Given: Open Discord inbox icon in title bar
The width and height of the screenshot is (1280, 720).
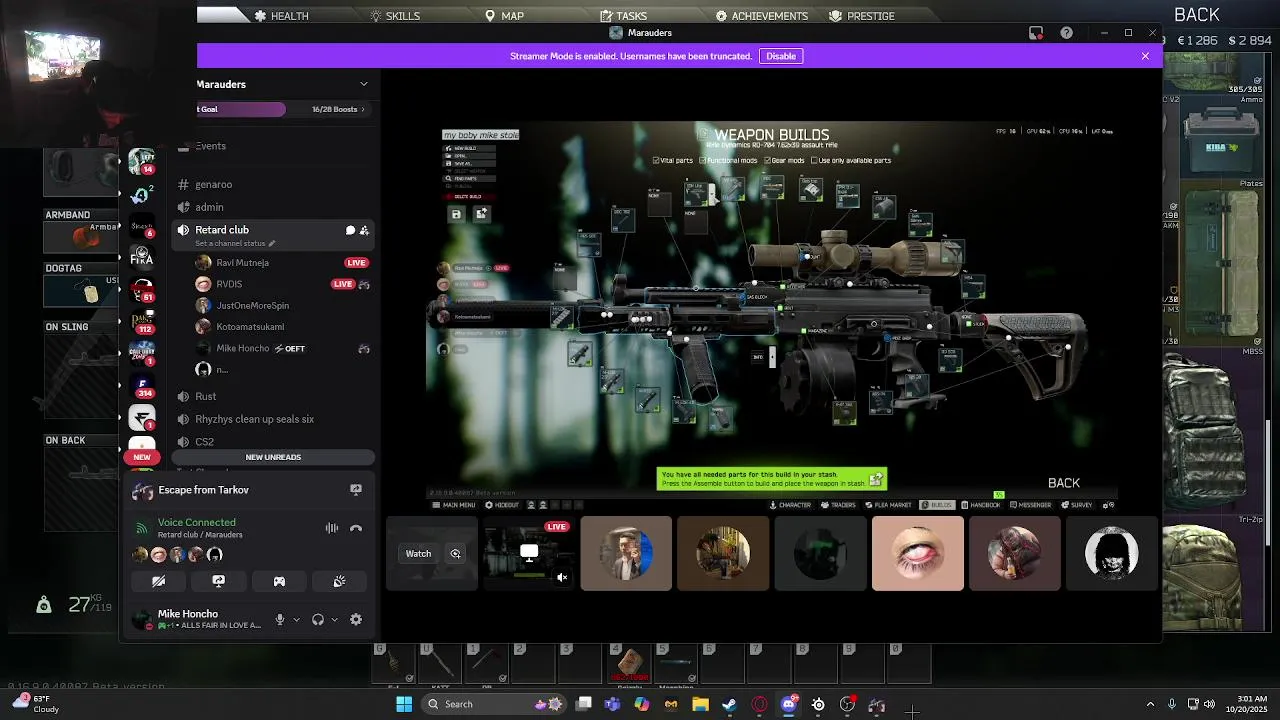Looking at the screenshot, I should [1036, 33].
